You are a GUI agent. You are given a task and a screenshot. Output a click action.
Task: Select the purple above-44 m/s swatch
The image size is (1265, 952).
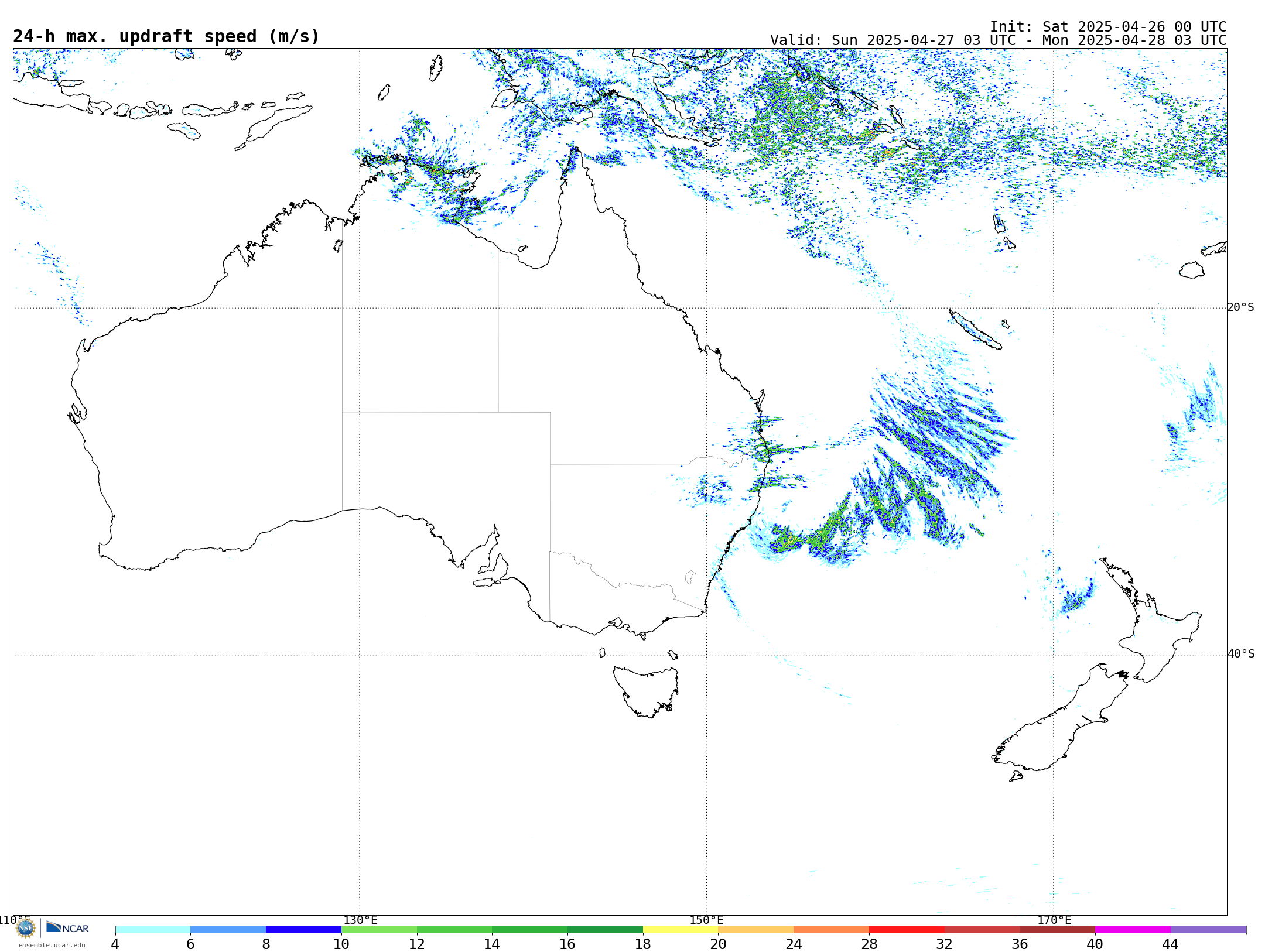point(1208,930)
